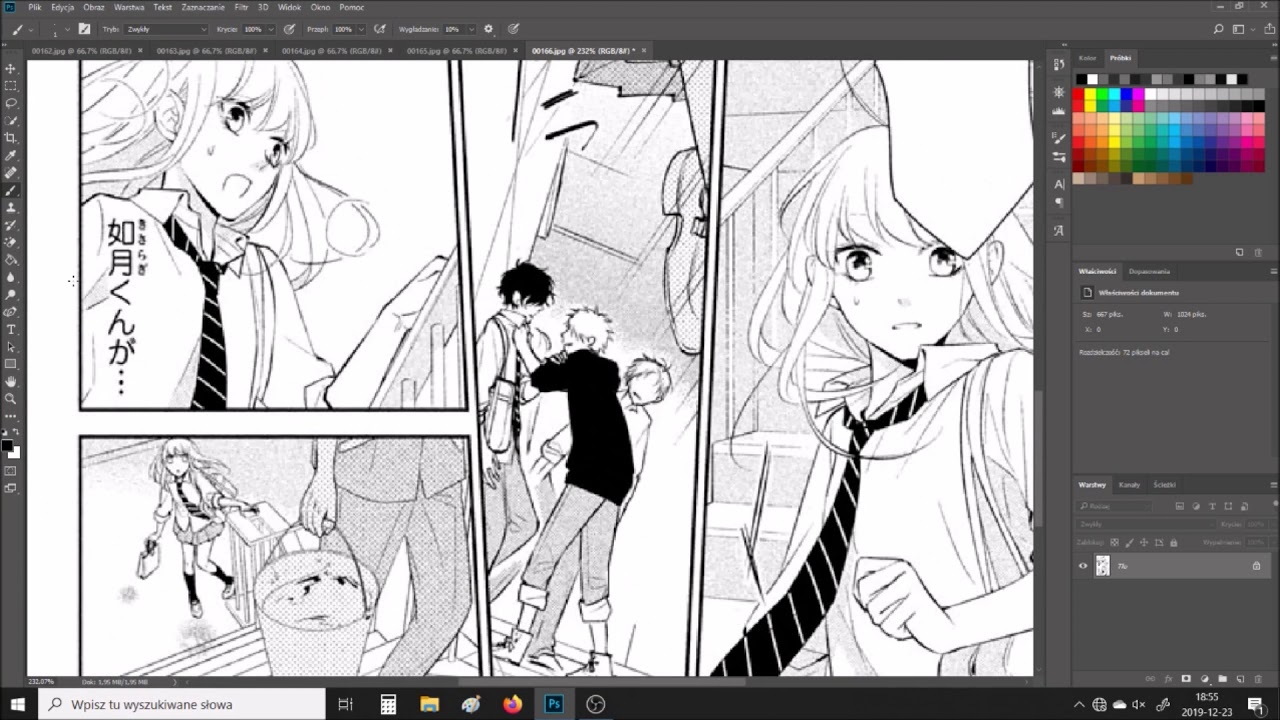Switch to the Kolor panel tab
Screen dimensions: 1280x720
1087,58
